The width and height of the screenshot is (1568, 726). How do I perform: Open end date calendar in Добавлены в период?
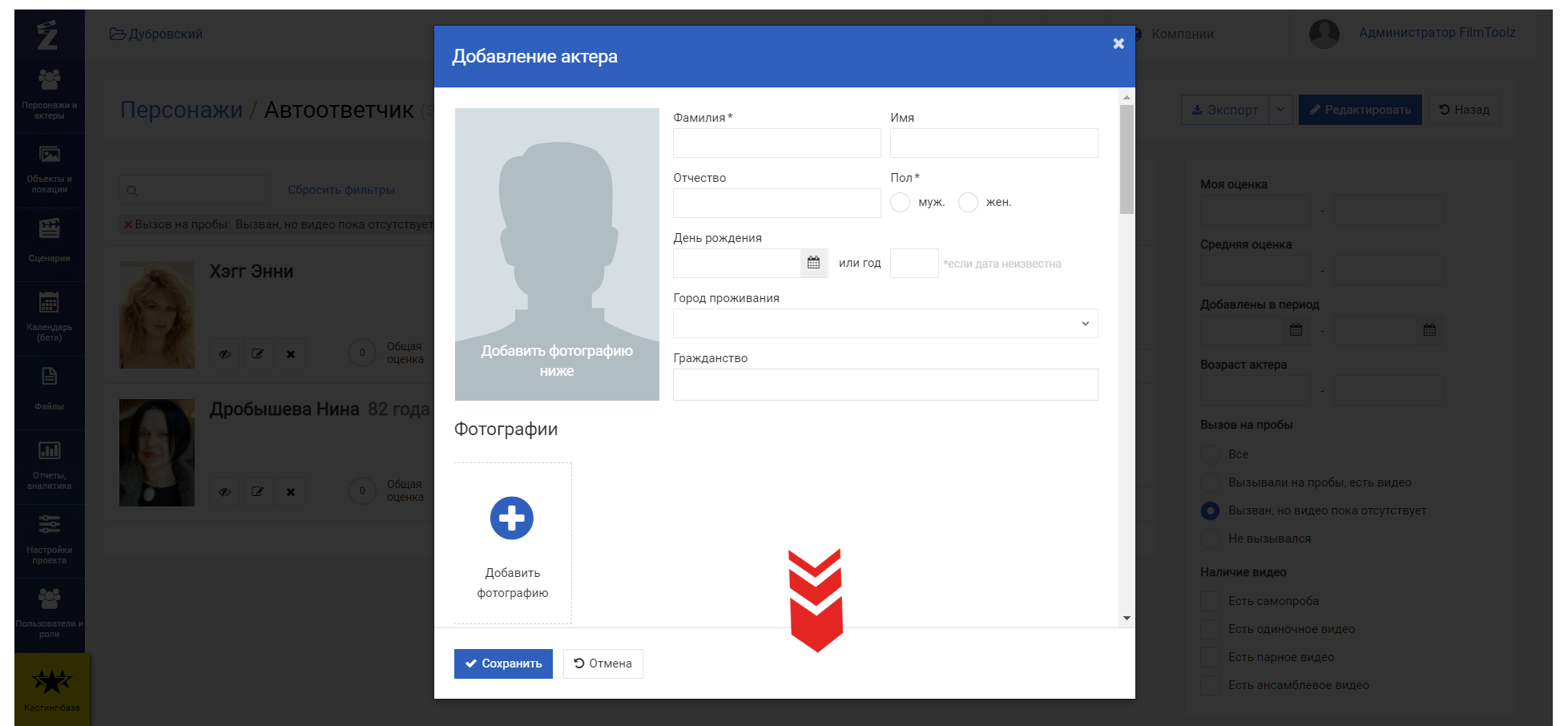tap(1429, 330)
